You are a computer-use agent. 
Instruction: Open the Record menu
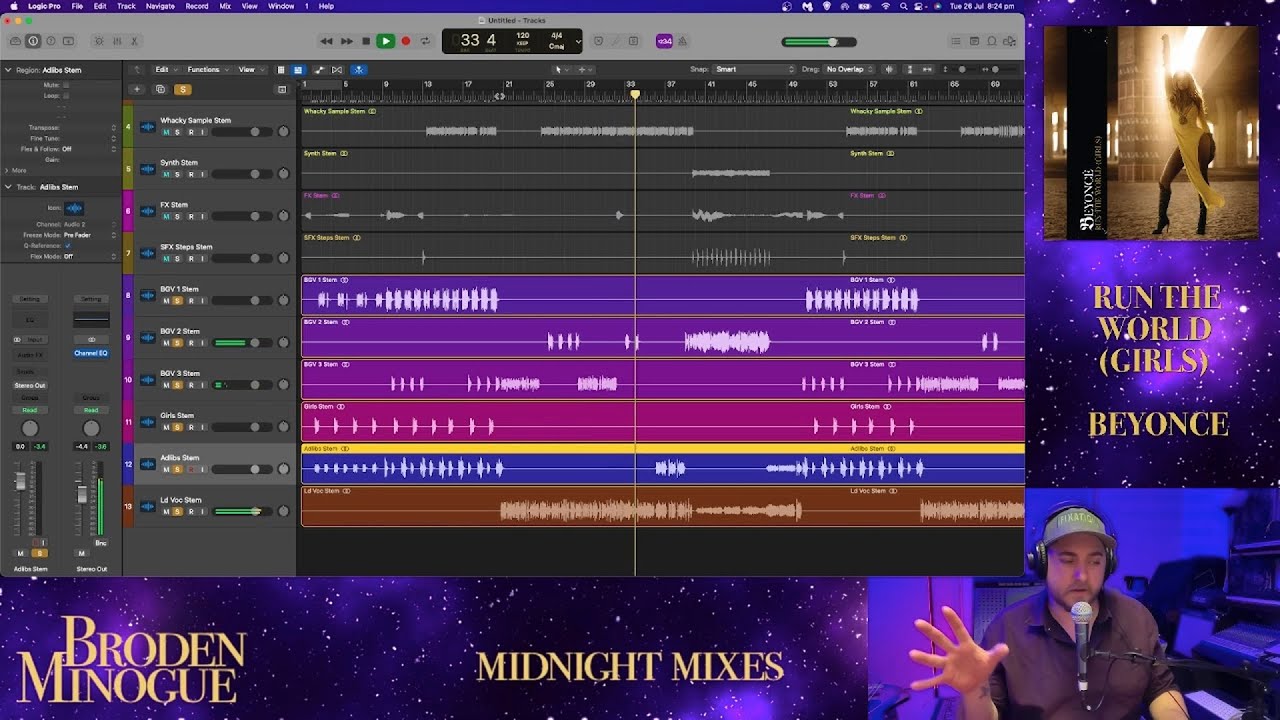pyautogui.click(x=197, y=6)
